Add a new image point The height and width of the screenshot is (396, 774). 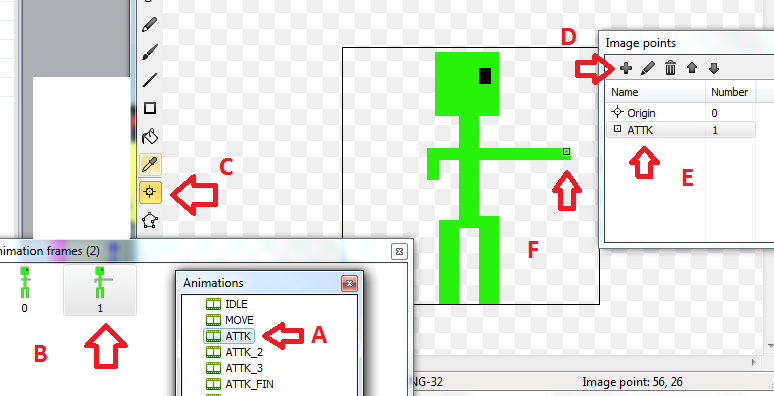click(x=626, y=68)
